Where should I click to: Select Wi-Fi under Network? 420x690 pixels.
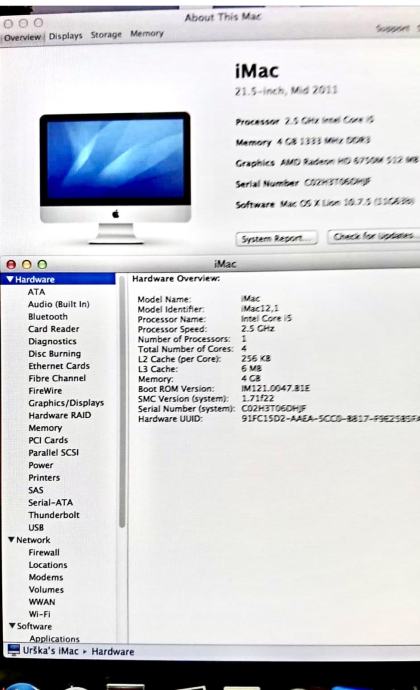39,613
